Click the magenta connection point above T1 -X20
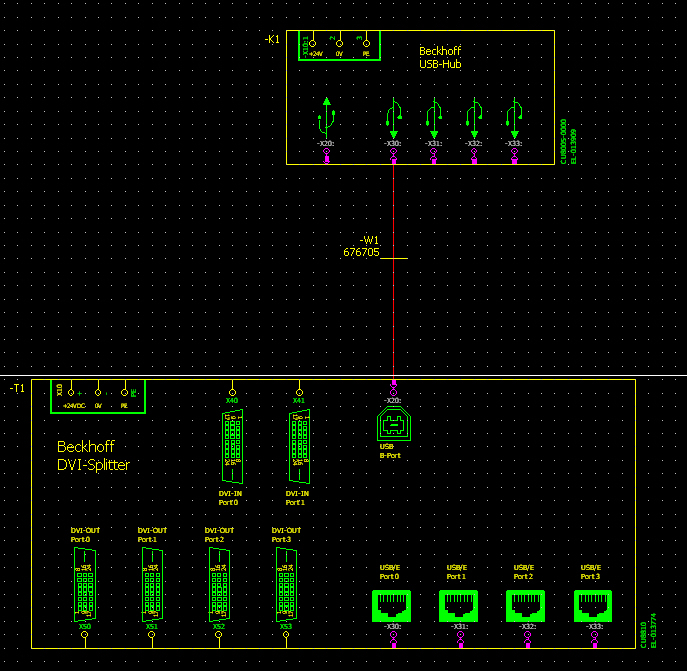 coord(393,388)
